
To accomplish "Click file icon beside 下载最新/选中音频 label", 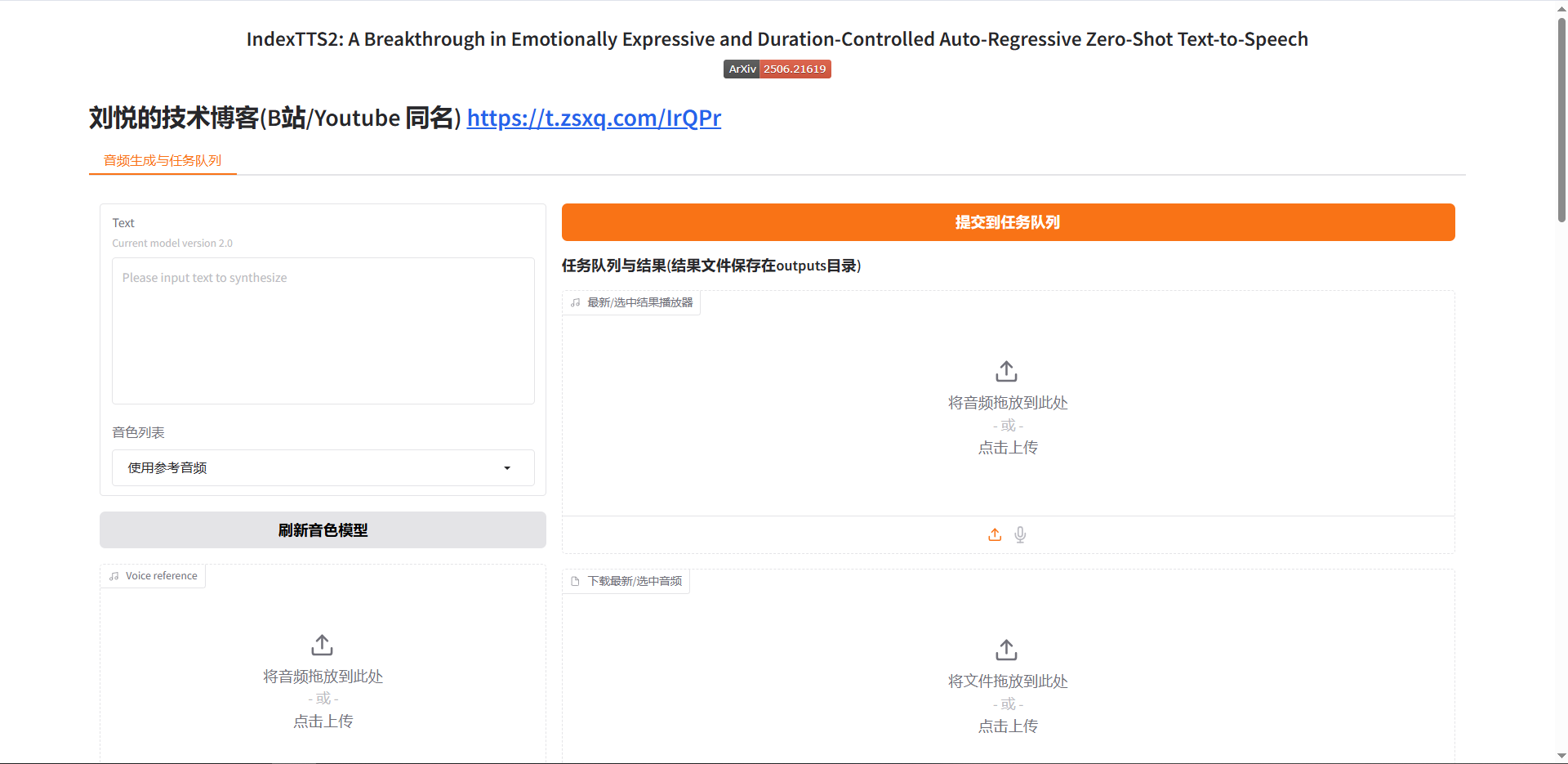I will coord(575,581).
